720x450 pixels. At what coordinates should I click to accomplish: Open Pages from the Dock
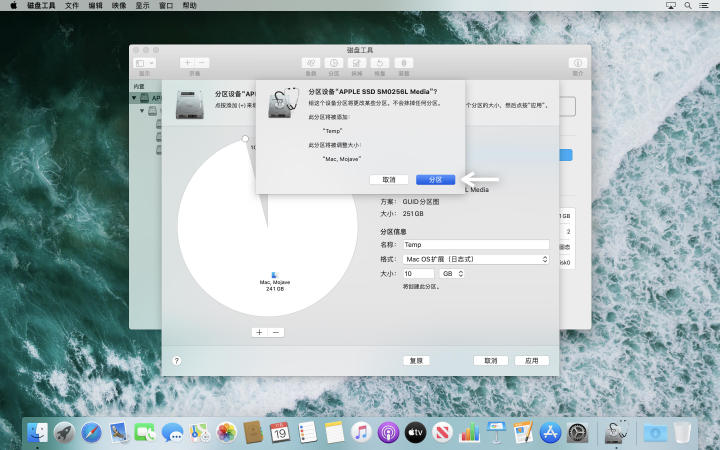(x=523, y=433)
